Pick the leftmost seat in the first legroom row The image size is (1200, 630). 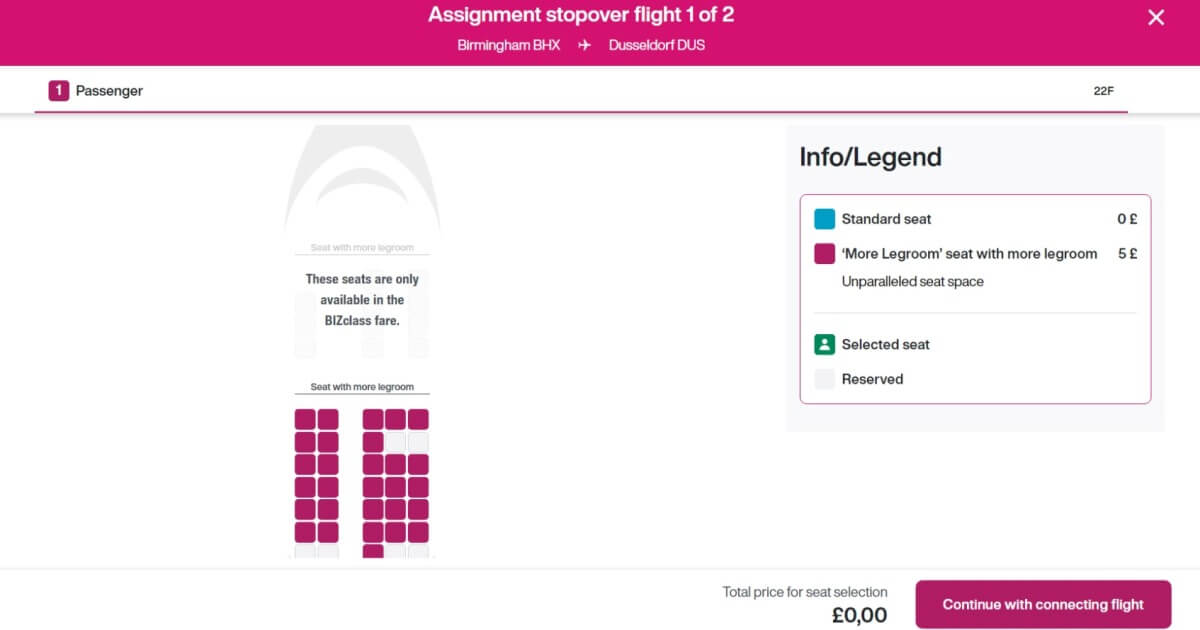pyautogui.click(x=305, y=419)
